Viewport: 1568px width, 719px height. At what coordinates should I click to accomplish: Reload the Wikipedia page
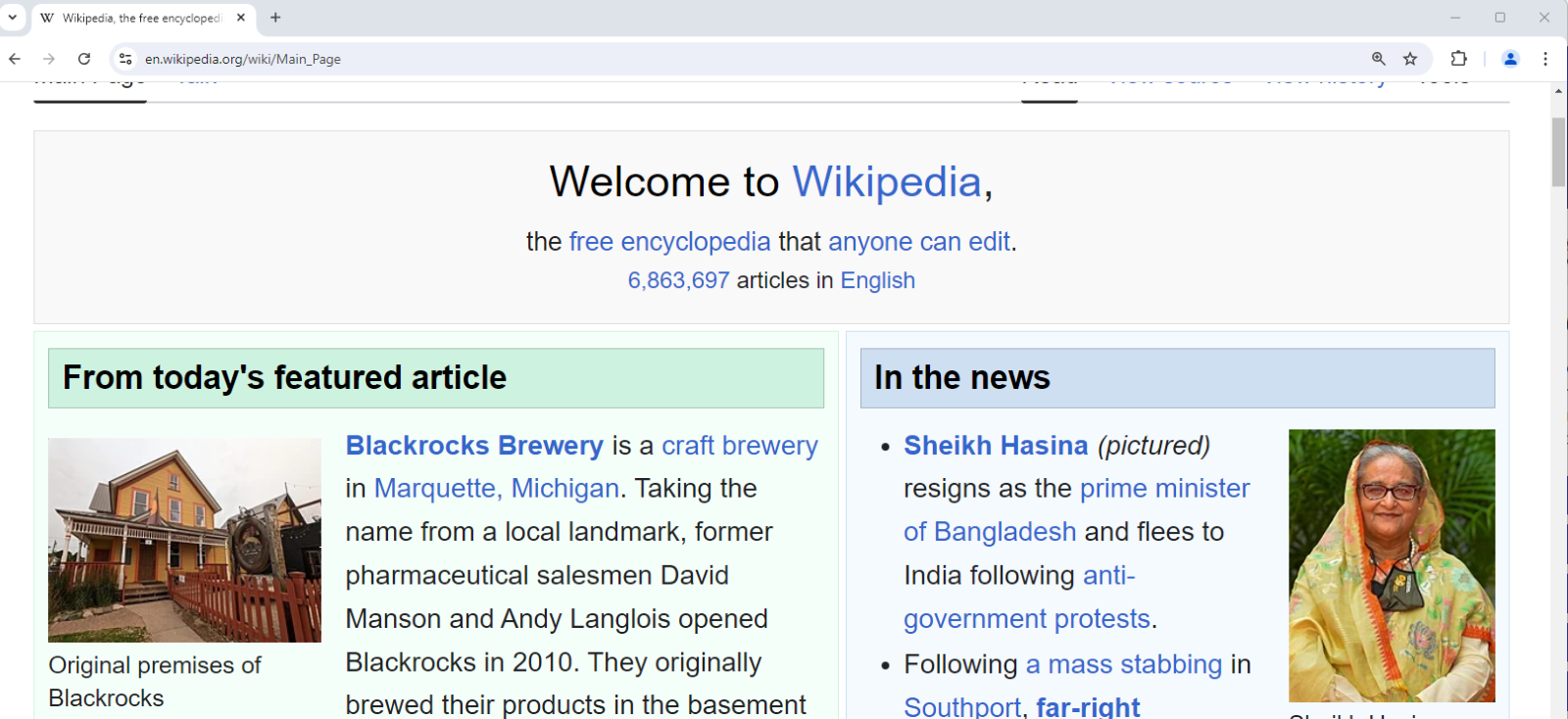[x=84, y=59]
